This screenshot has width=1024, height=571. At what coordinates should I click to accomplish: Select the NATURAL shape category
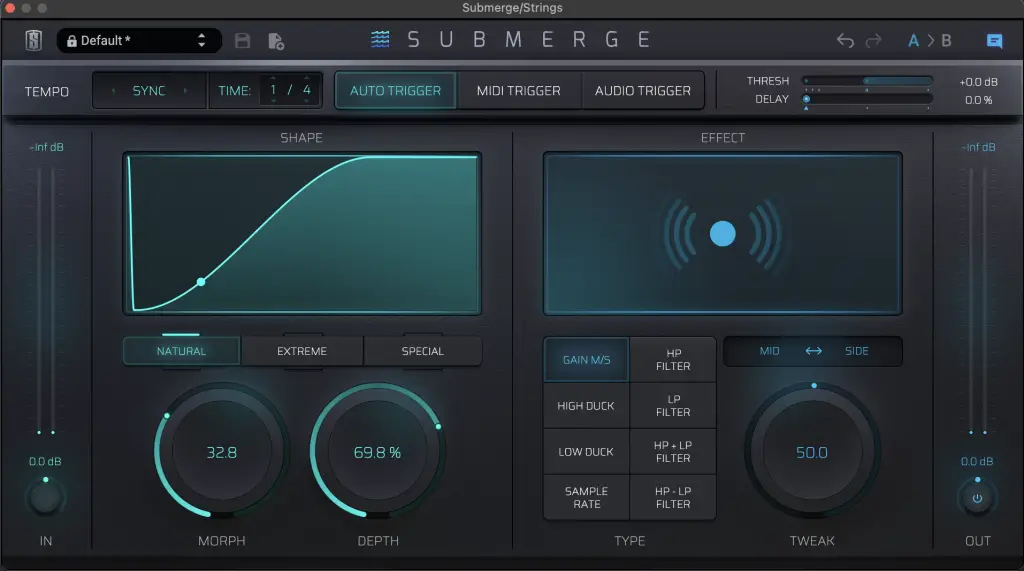click(182, 351)
